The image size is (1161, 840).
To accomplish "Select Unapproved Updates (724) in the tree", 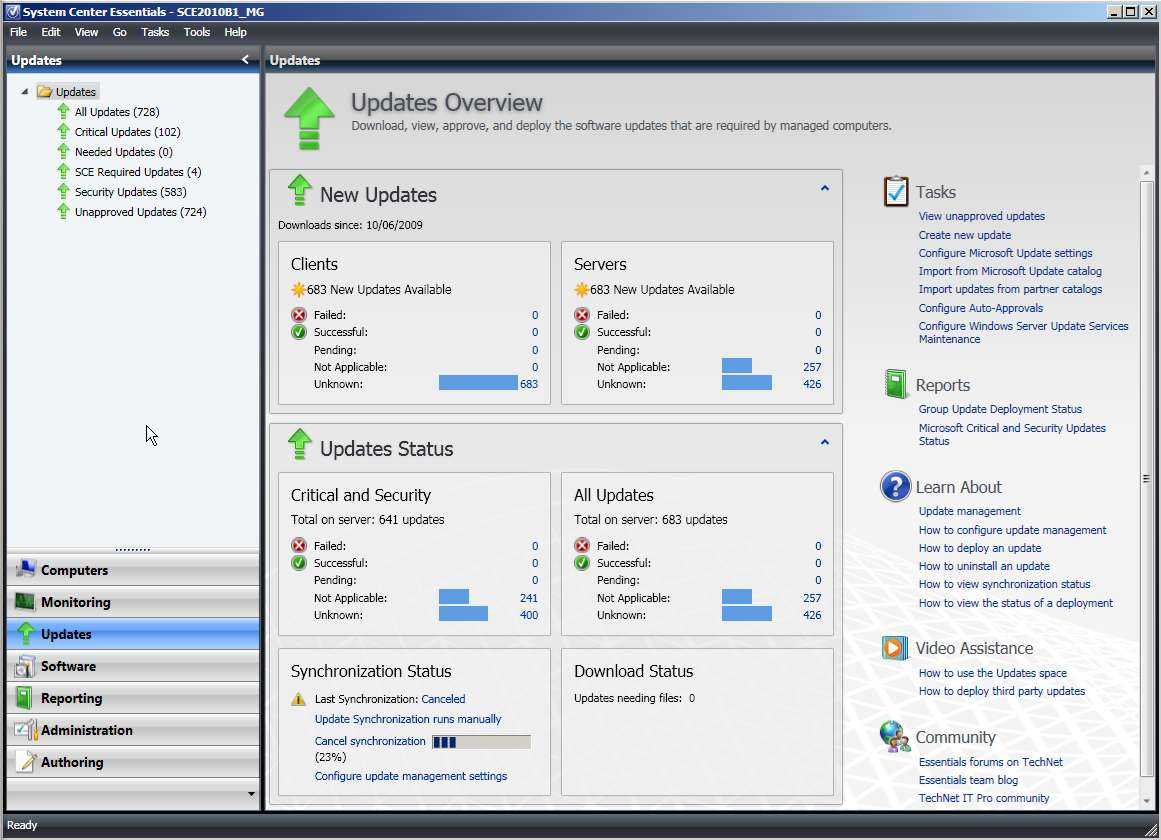I will point(141,212).
